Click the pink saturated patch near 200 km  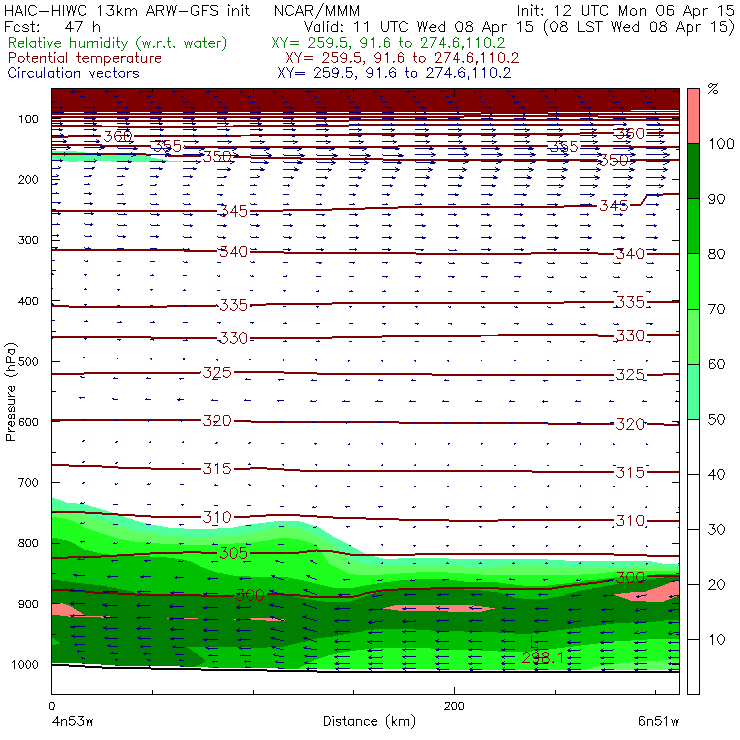[439, 609]
